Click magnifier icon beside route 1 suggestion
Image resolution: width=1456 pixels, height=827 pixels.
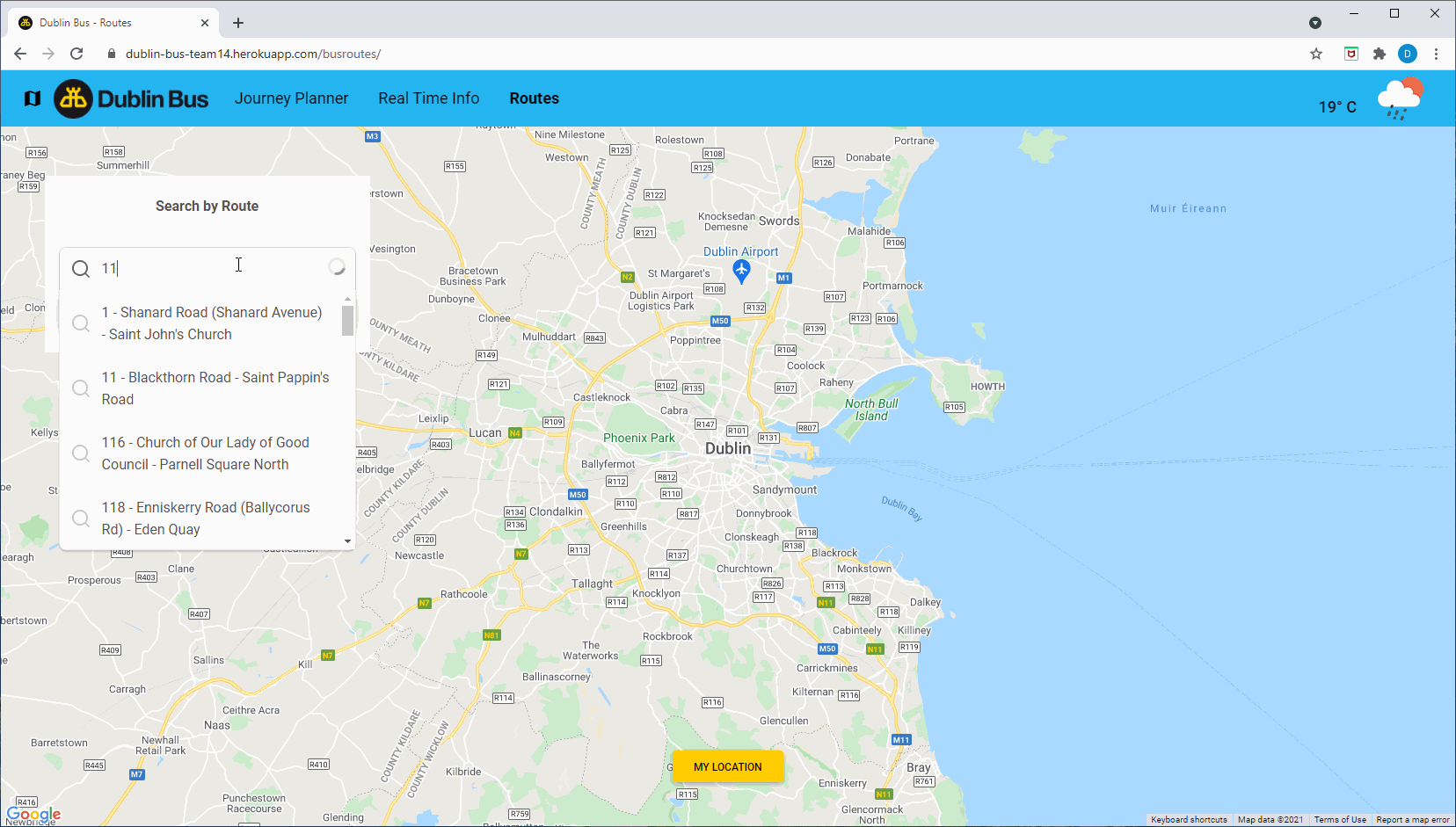81,323
